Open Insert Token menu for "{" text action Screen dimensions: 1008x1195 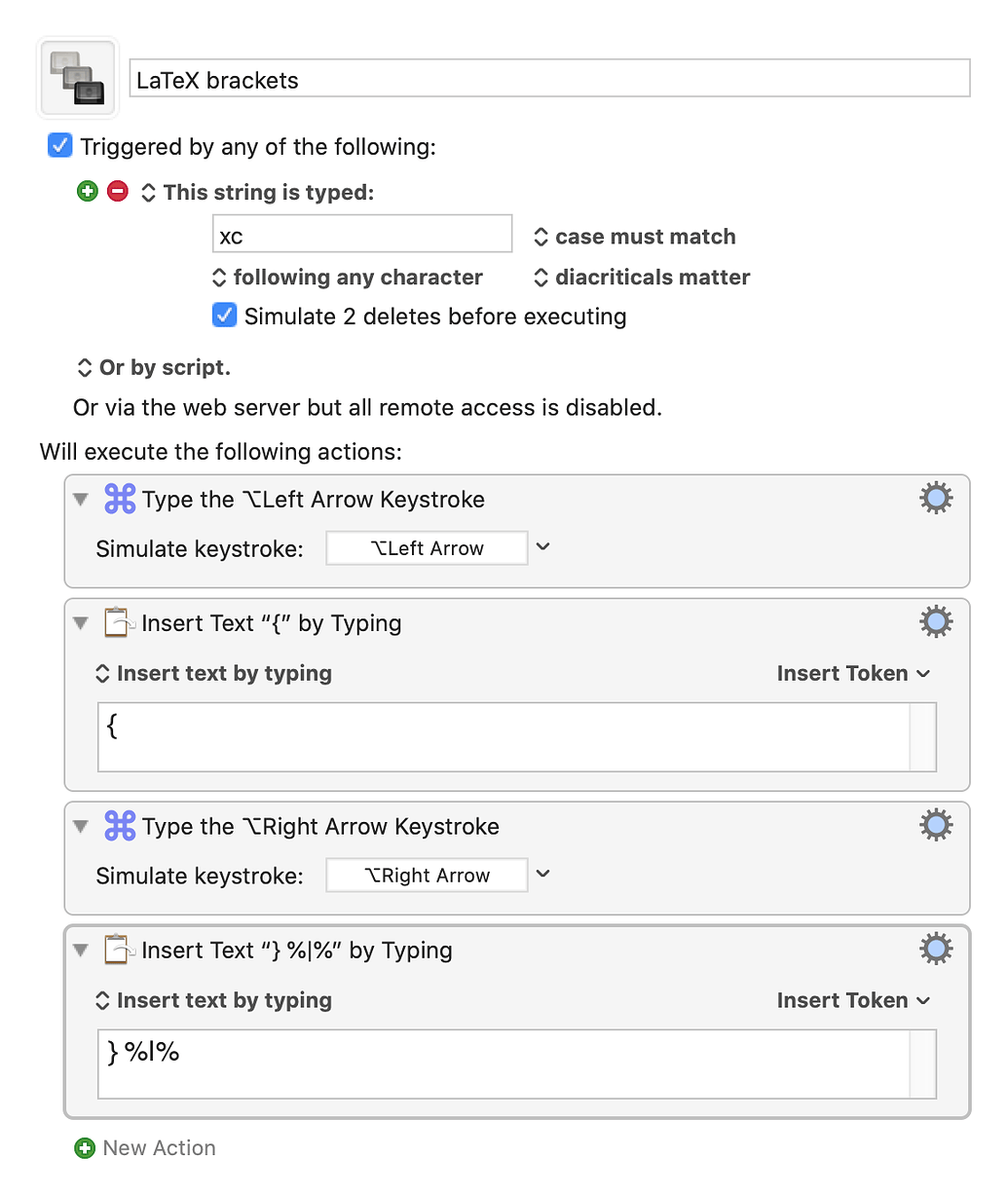[853, 674]
